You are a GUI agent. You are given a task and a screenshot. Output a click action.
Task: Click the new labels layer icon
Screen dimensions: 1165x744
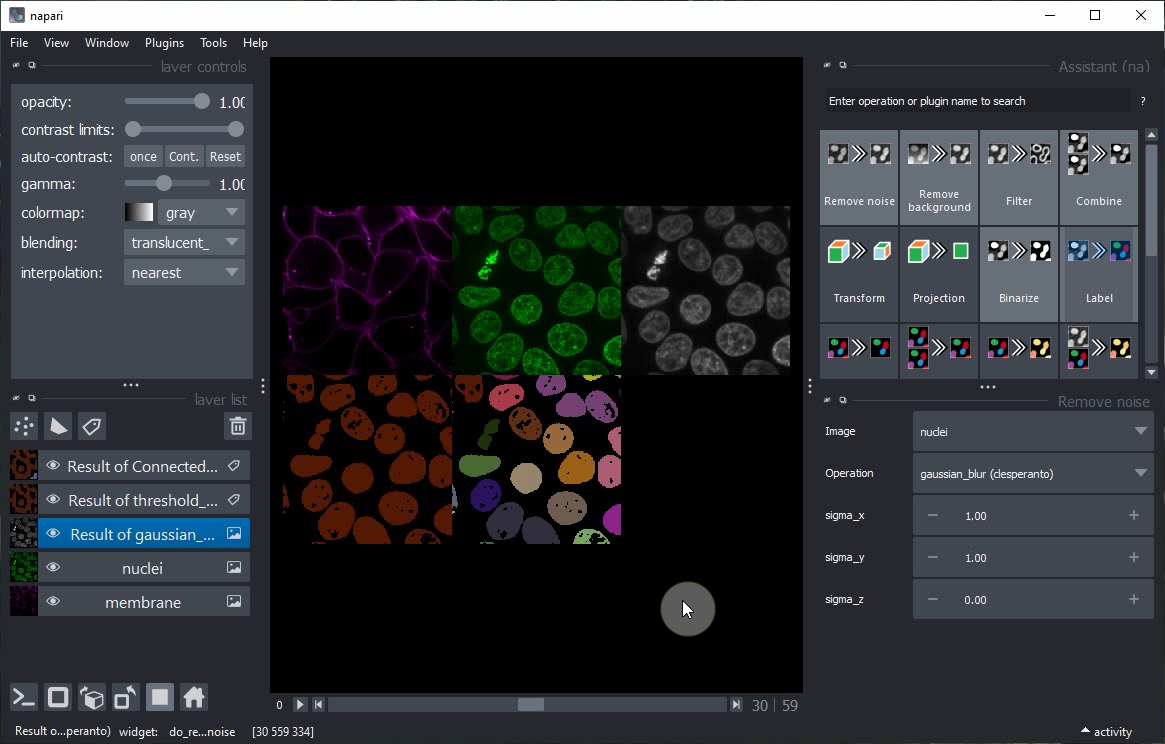(92, 427)
